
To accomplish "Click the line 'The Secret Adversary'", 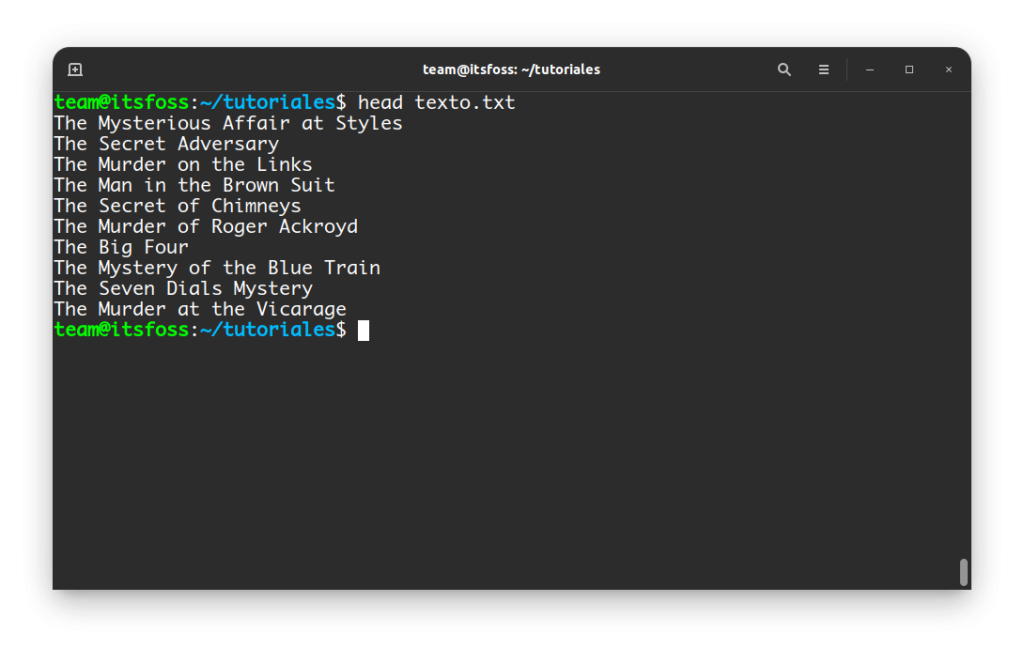I will [x=166, y=144].
